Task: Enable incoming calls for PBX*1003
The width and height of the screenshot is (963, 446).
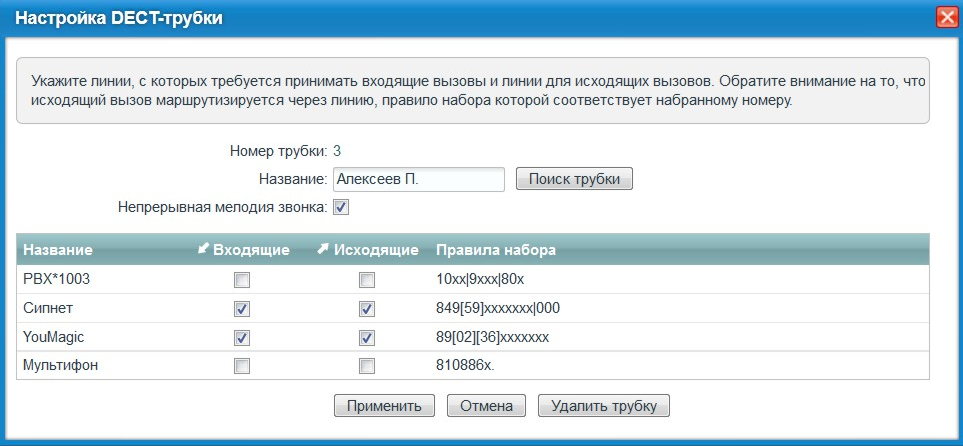Action: (241, 280)
